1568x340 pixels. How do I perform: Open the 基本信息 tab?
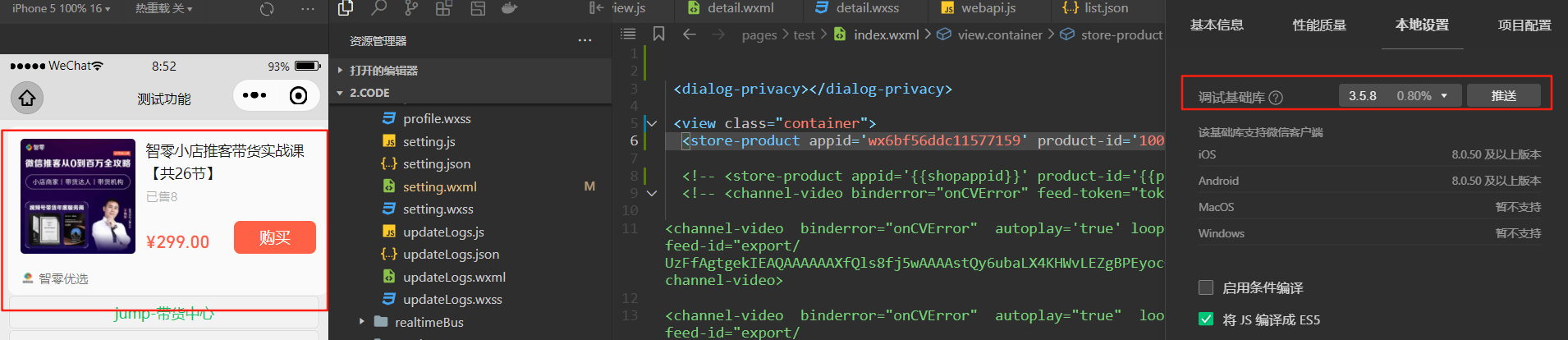pos(1217,25)
